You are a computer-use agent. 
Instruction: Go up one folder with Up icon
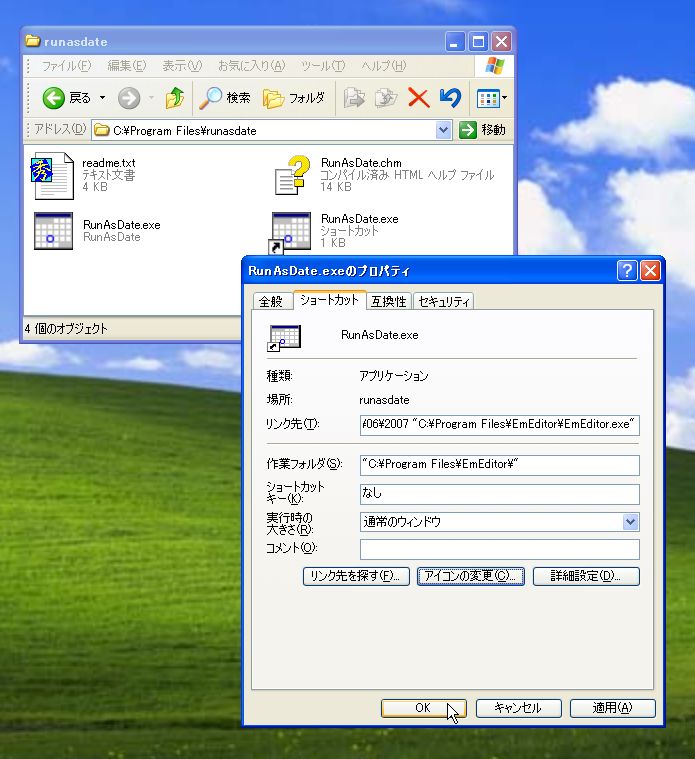point(175,98)
